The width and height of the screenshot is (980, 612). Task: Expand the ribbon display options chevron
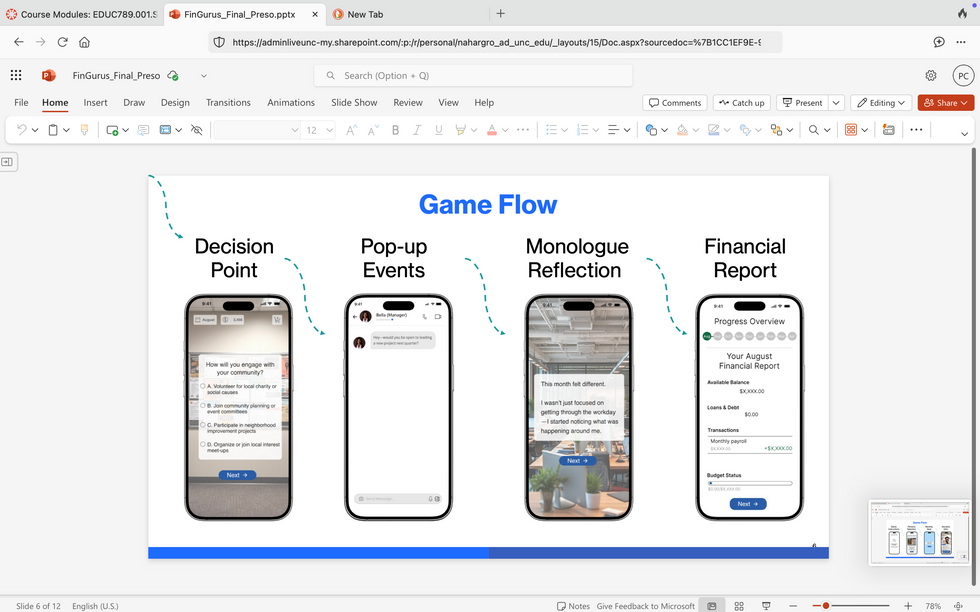pyautogui.click(x=964, y=134)
